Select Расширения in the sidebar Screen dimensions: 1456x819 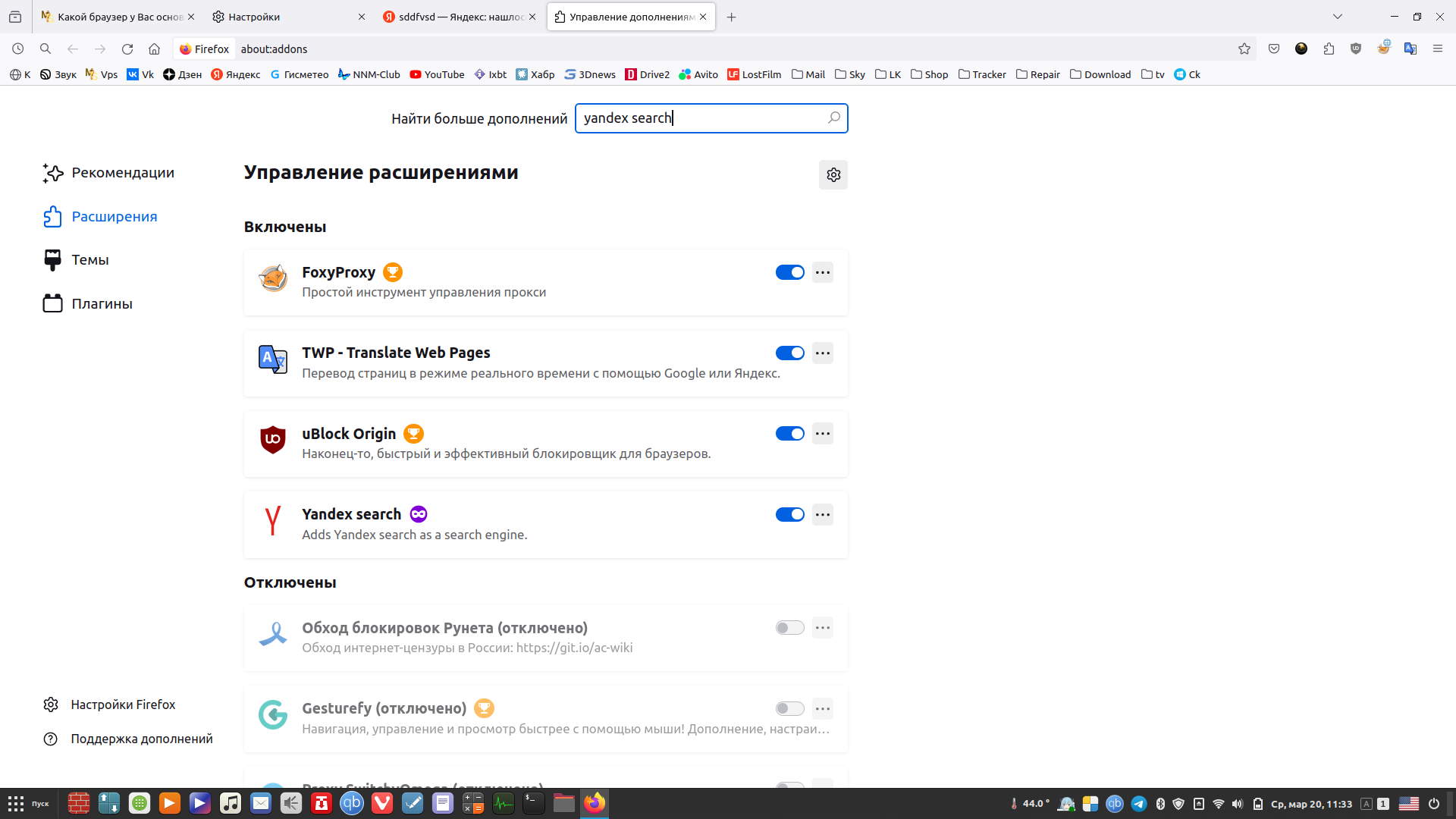(101, 217)
